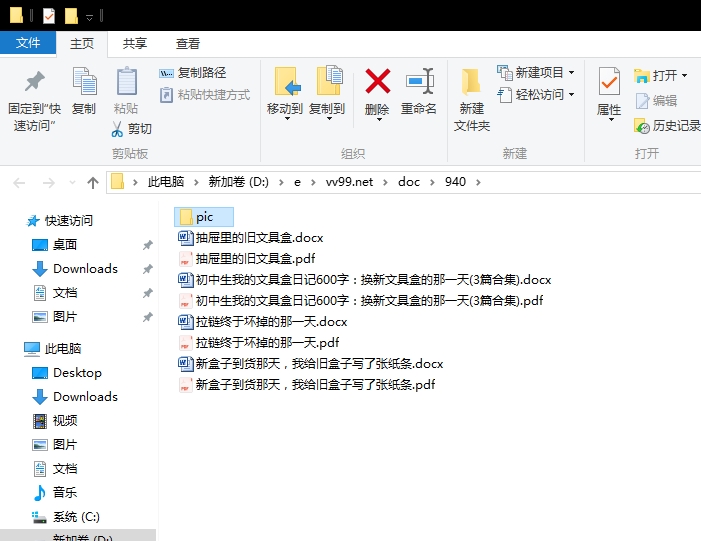Click the Copy path button
Viewport: 701px width, 541px height.
[193, 72]
